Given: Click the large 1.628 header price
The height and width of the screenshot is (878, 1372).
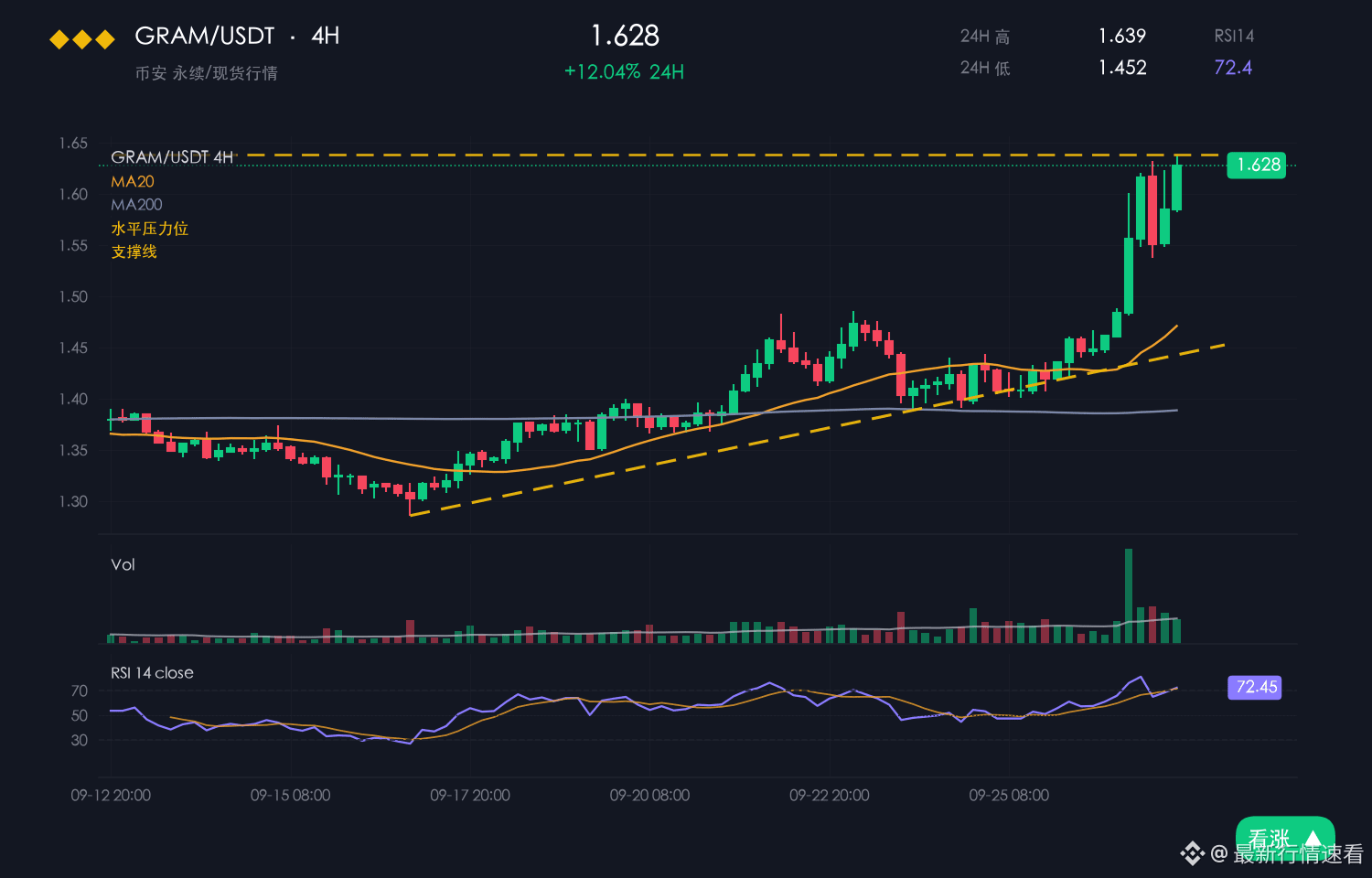Looking at the screenshot, I should (625, 36).
